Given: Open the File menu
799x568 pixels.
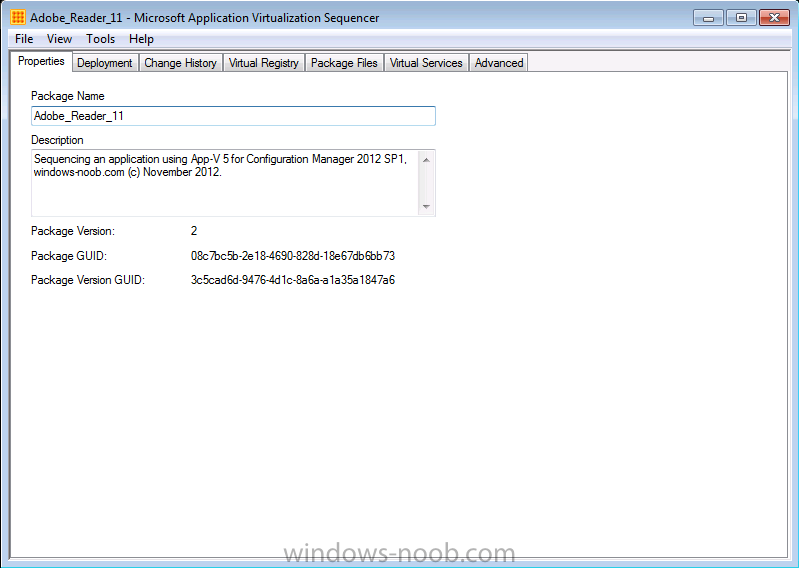Looking at the screenshot, I should click(24, 39).
